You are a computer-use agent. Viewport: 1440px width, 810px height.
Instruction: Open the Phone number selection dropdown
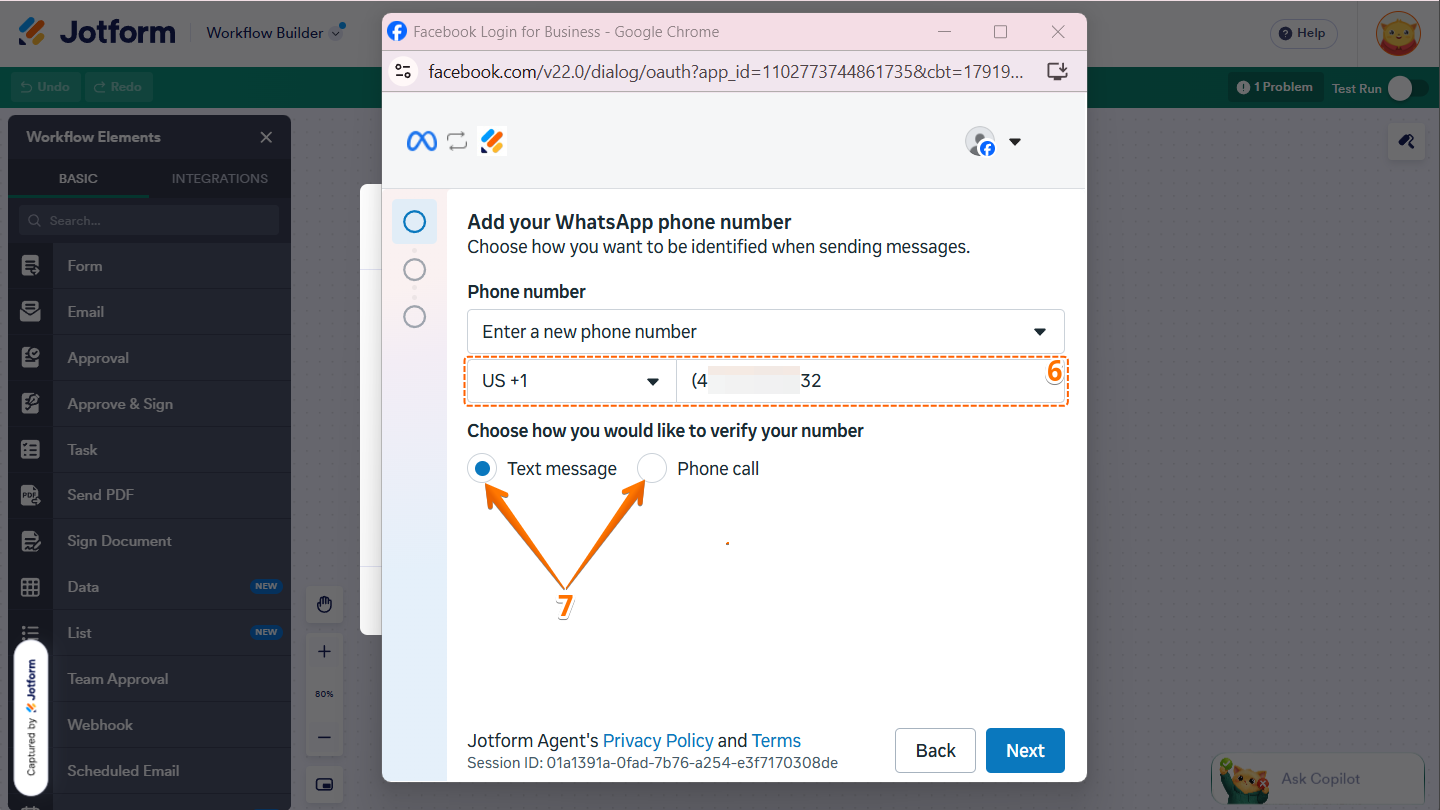pyautogui.click(x=766, y=331)
